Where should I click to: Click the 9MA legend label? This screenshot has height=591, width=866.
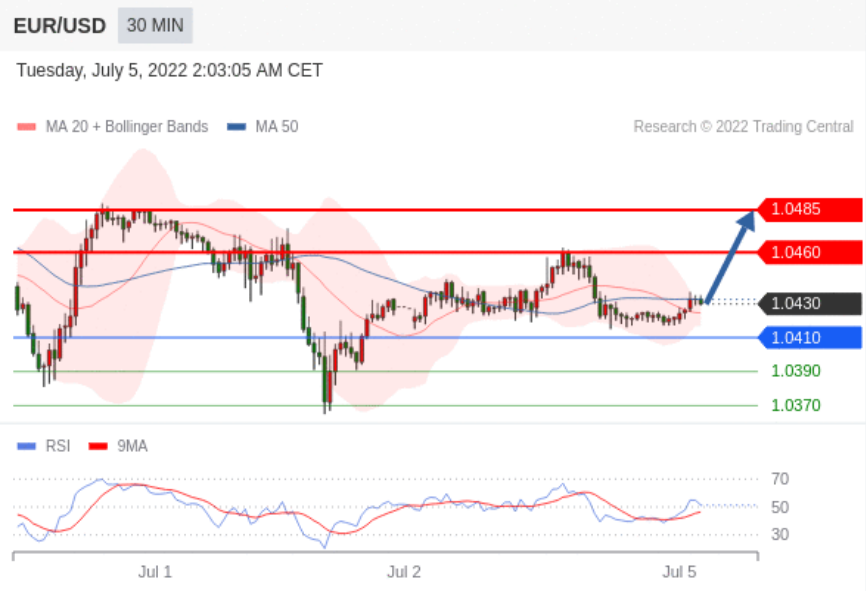tap(133, 446)
